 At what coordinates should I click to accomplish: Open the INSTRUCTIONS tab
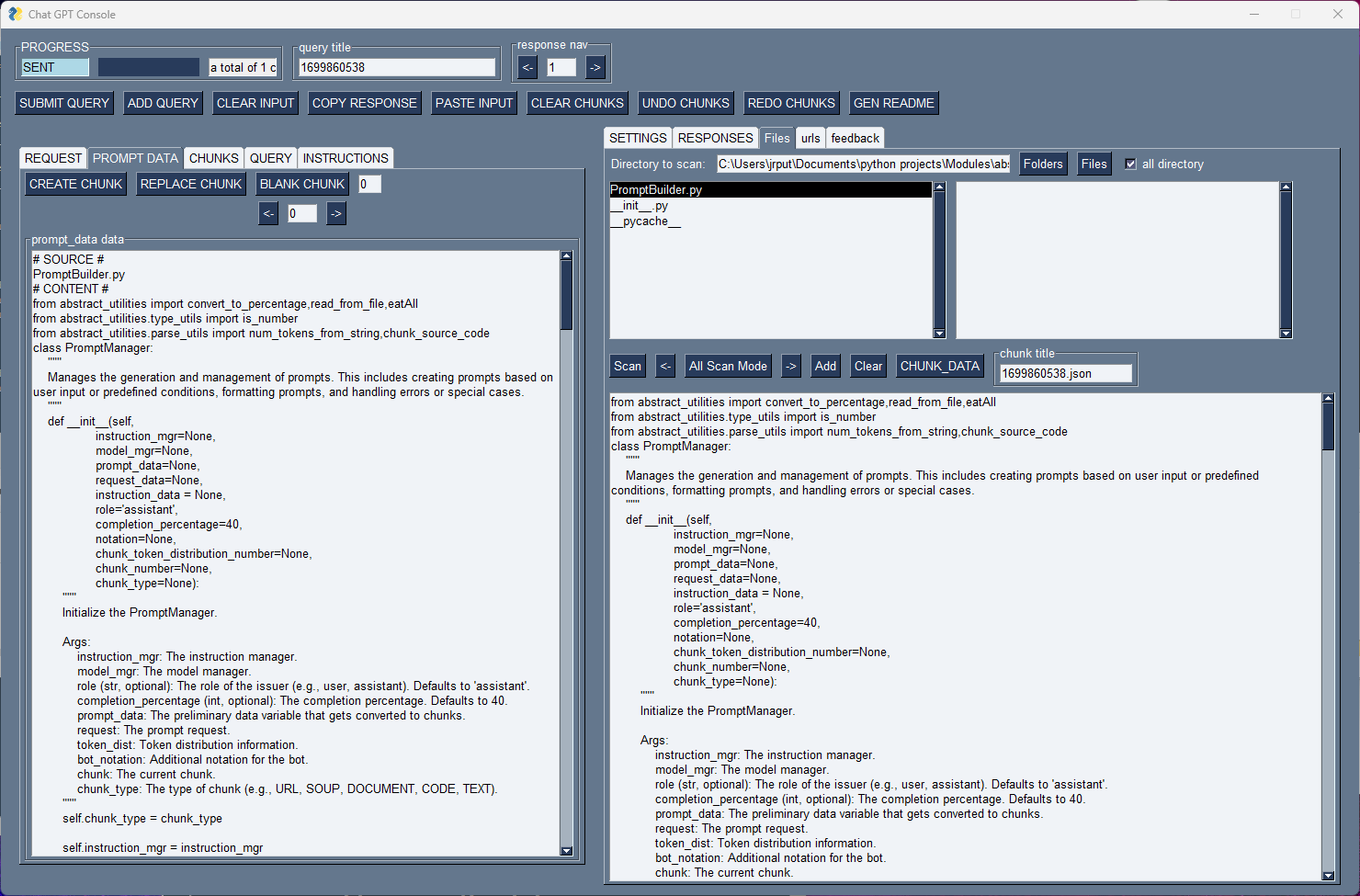[x=346, y=158]
